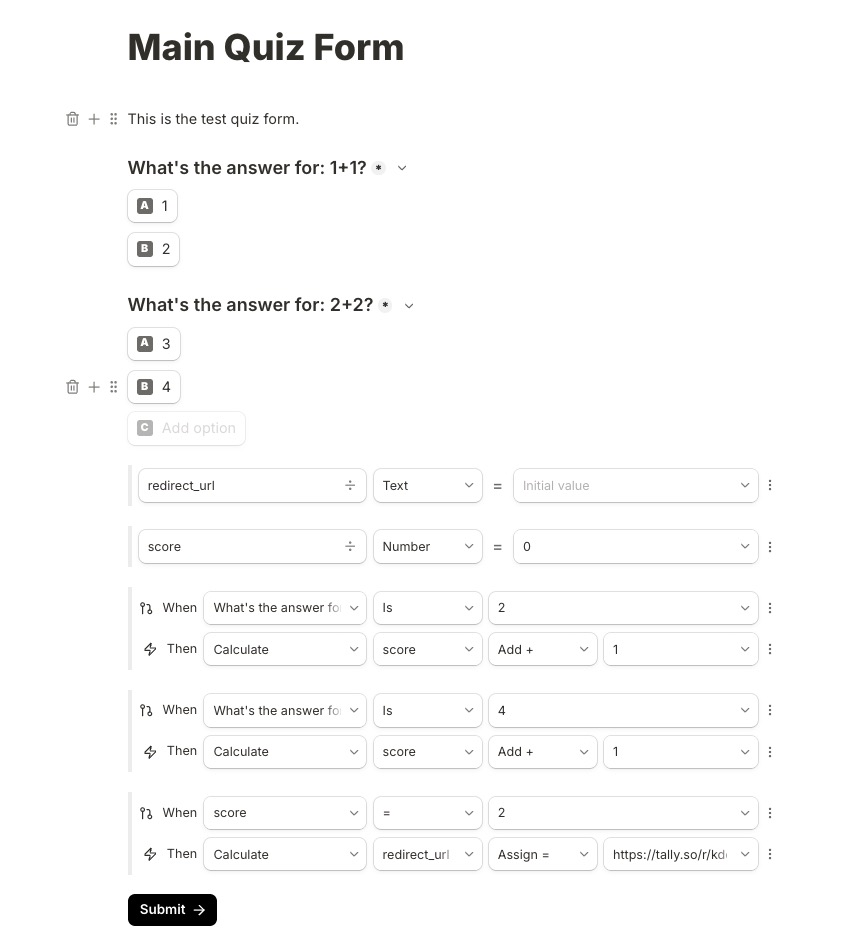Select option B for the 1+1 question
Screen dimensions: 856x936
[153, 249]
